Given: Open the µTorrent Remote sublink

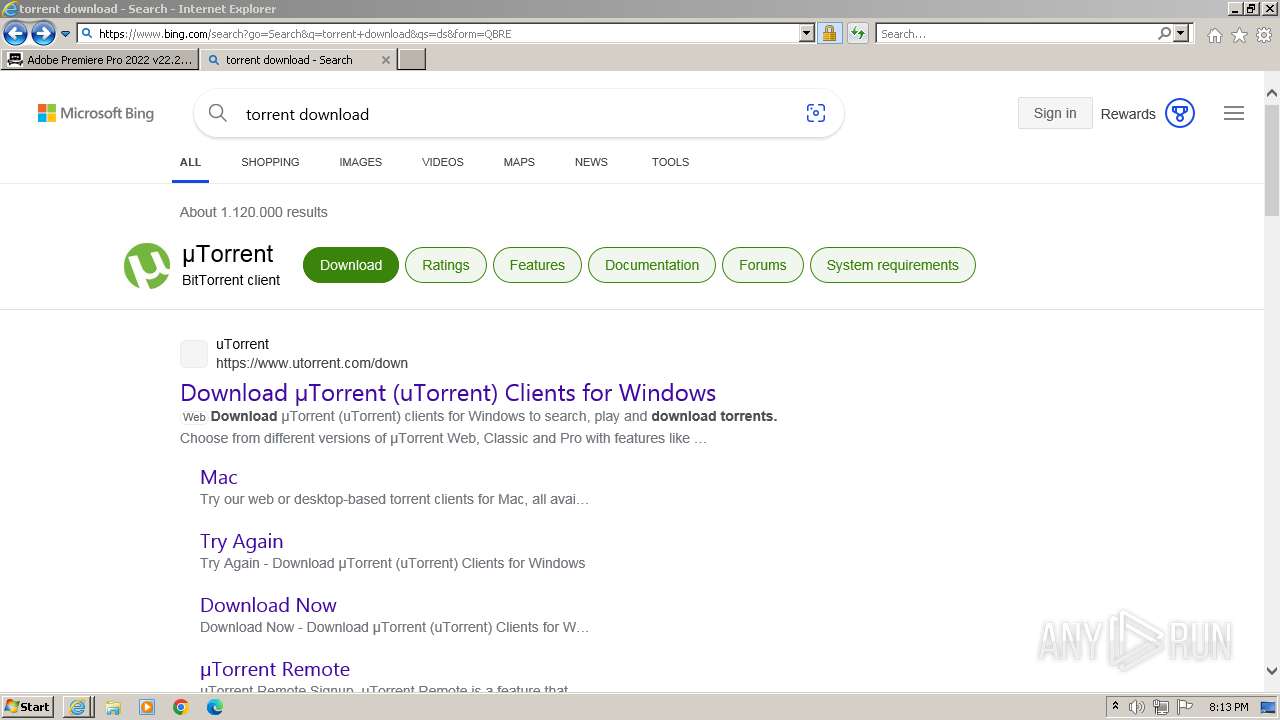Looking at the screenshot, I should pos(275,669).
